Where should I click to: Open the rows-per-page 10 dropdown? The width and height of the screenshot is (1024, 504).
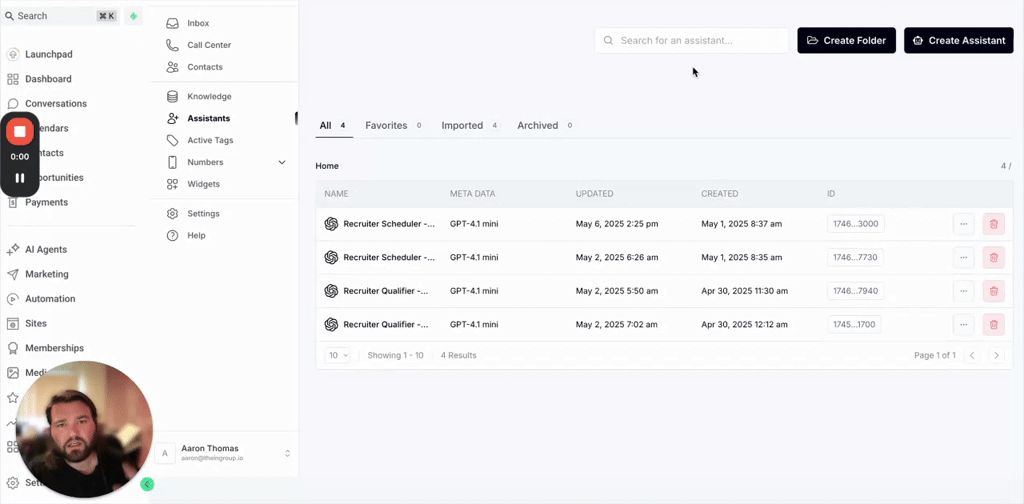point(338,355)
